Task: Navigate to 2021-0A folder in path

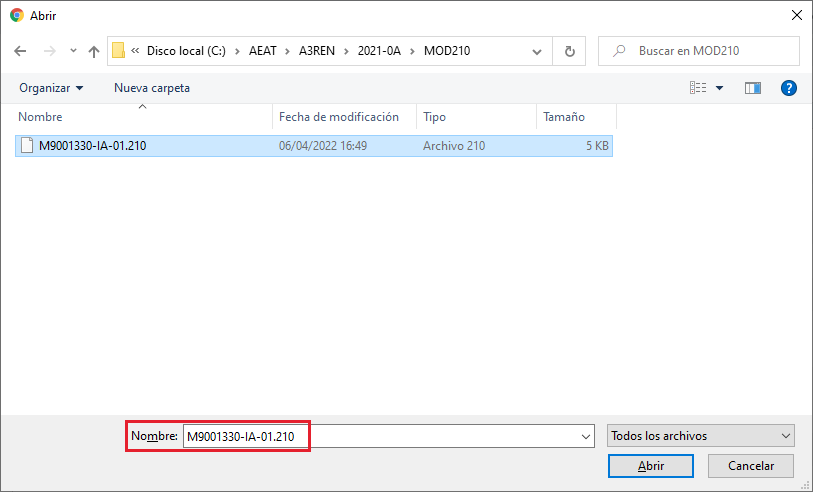Action: (x=379, y=51)
